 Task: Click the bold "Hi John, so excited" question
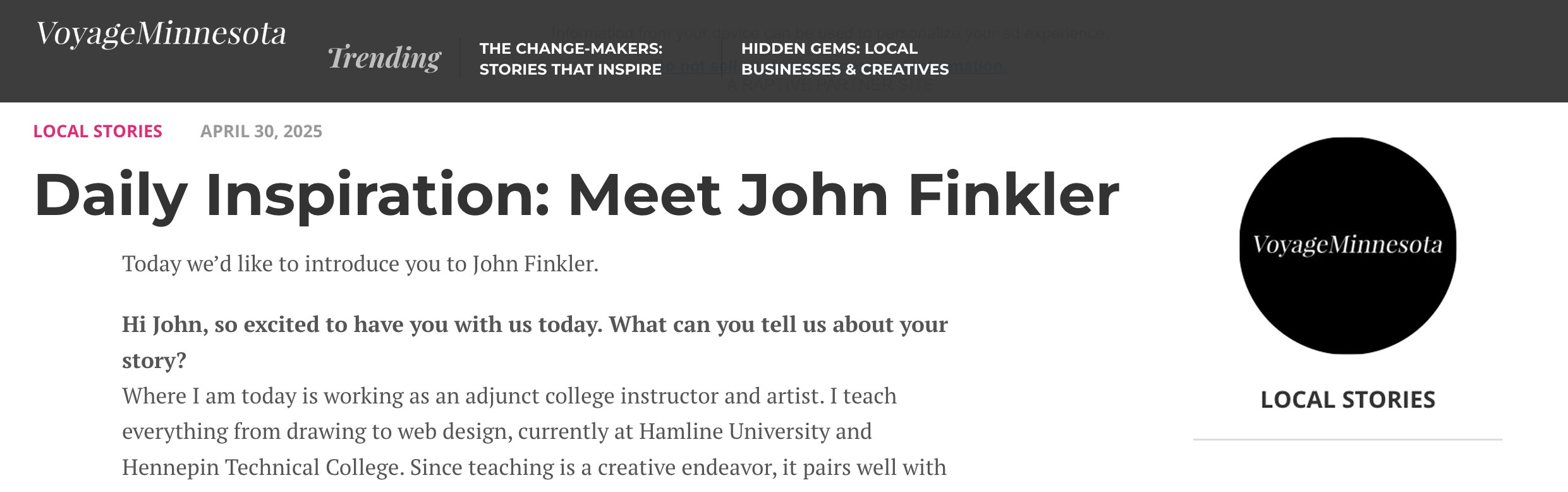pyautogui.click(x=534, y=324)
